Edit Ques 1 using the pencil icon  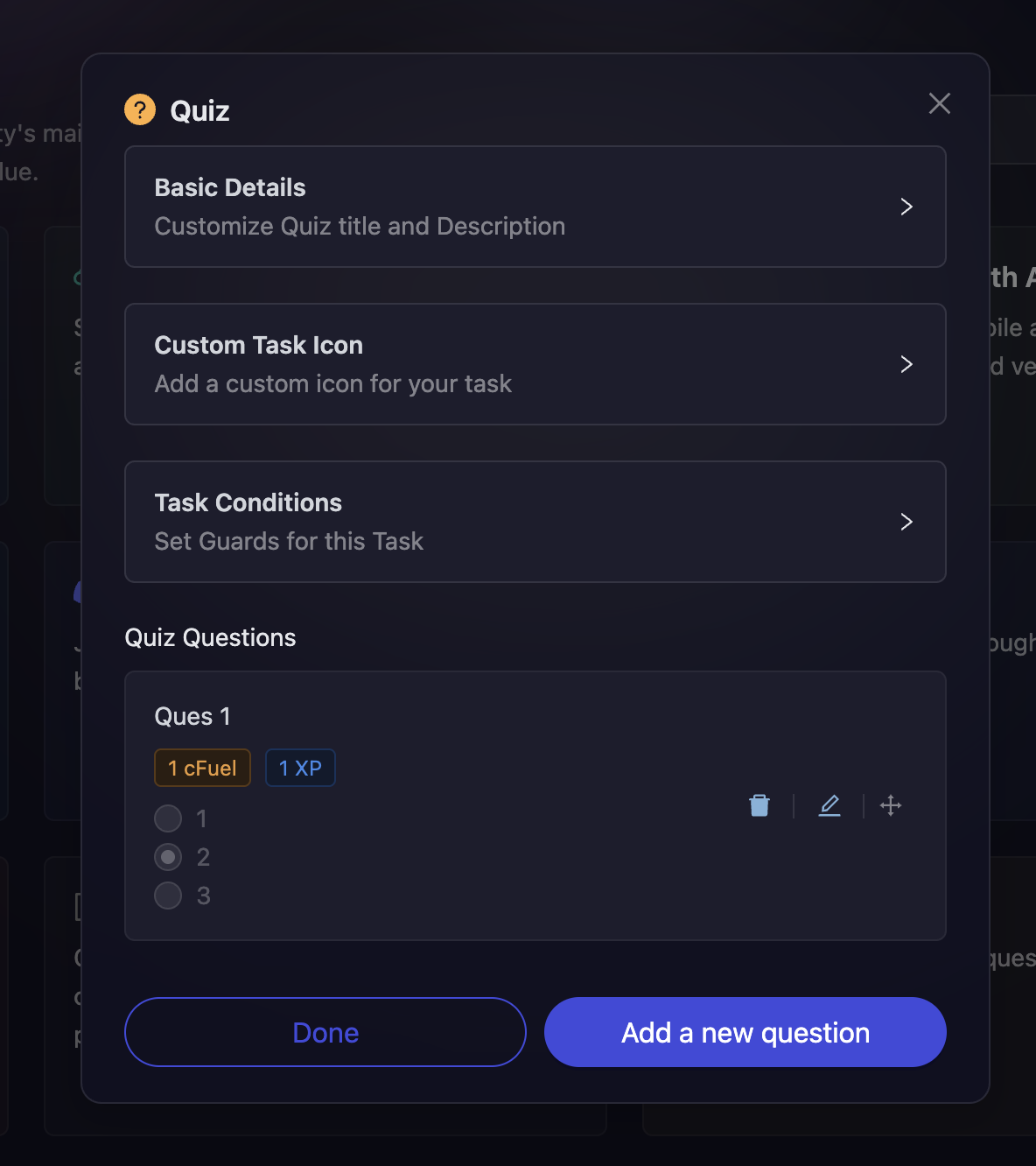(829, 805)
